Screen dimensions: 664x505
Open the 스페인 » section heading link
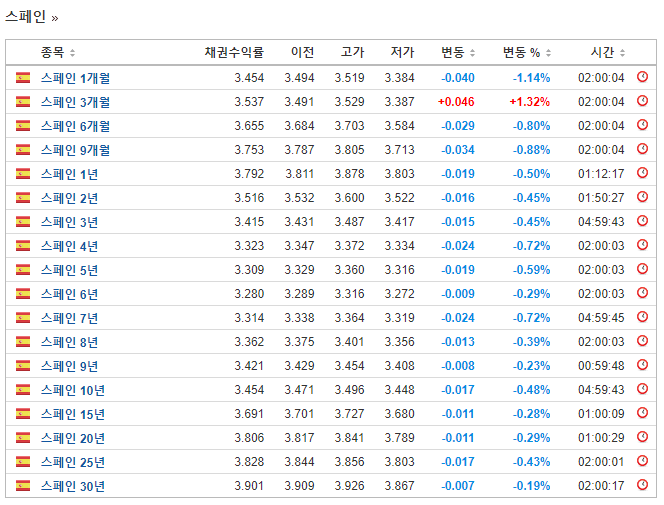click(32, 17)
